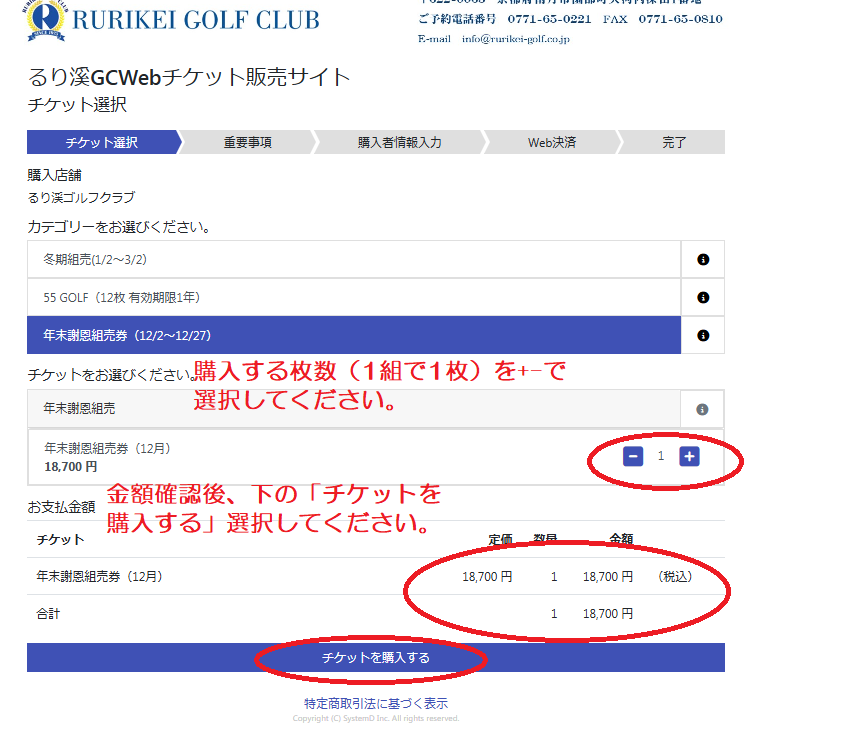Open info for 冬期組売(1/2～3/2) category
This screenshot has width=841, height=740.
[703, 260]
